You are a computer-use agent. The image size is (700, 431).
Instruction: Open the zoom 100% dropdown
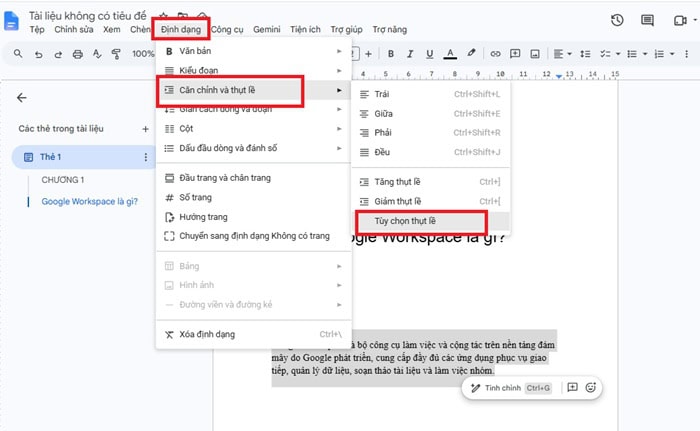143,54
